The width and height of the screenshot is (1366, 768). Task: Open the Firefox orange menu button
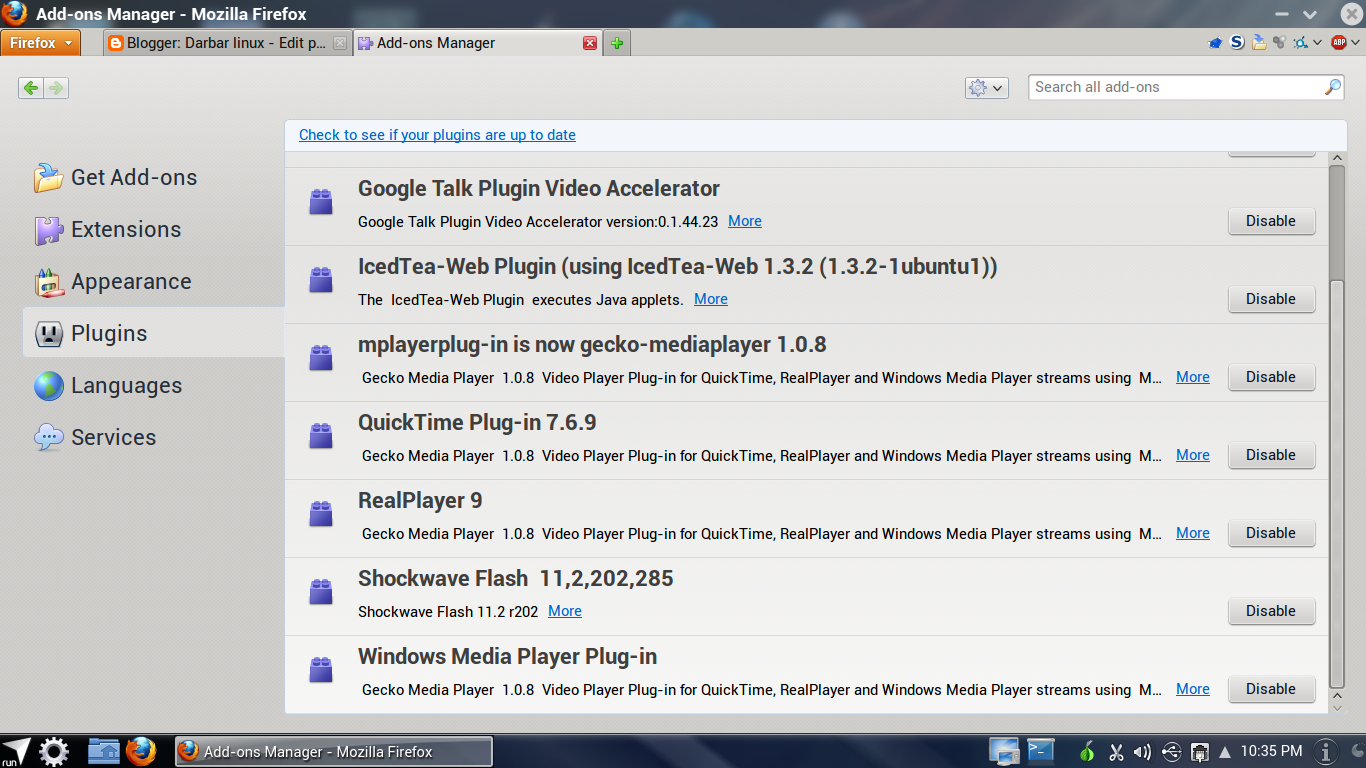click(x=41, y=43)
